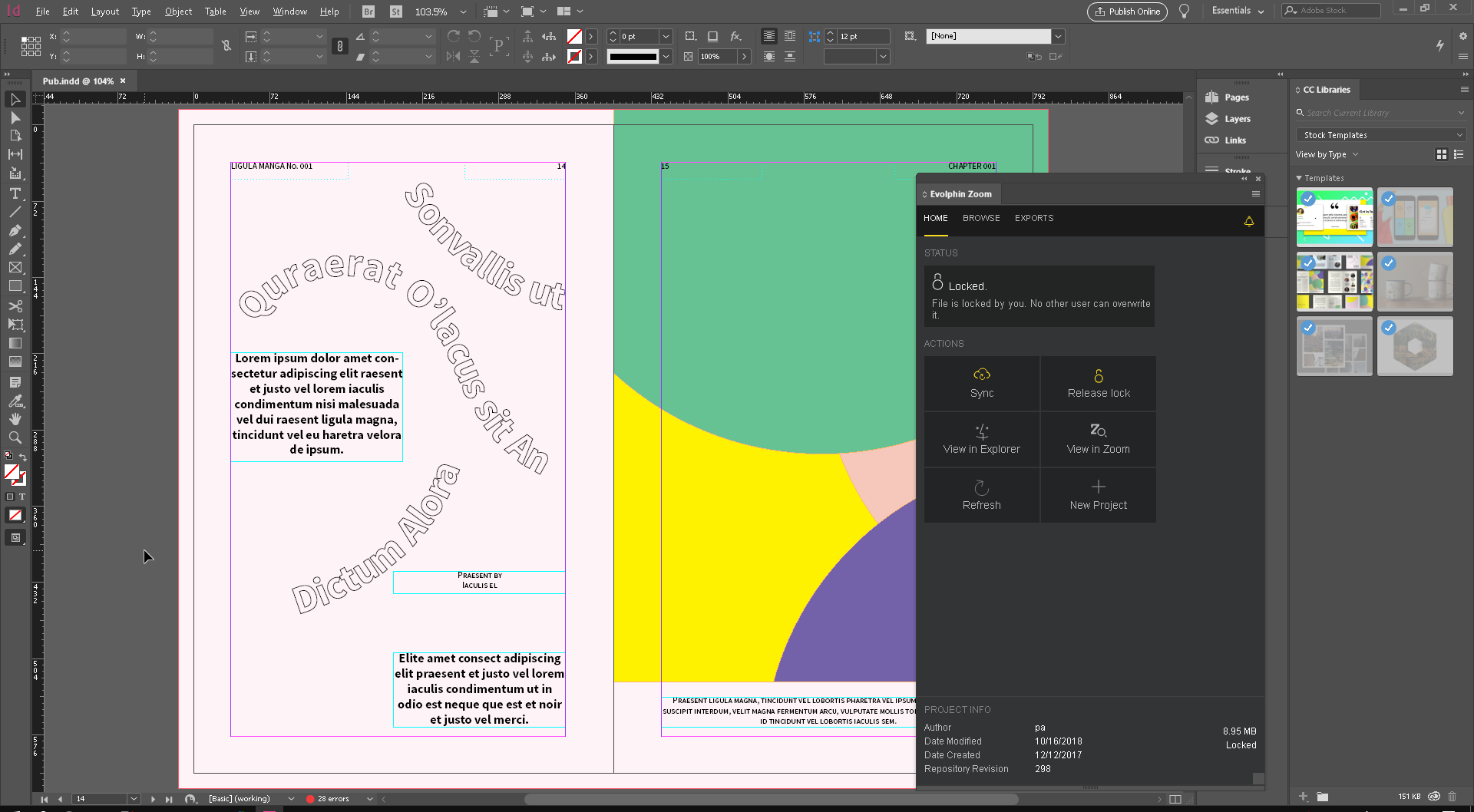The height and width of the screenshot is (812, 1474).
Task: Open Adobe Stock St icon
Action: click(x=395, y=12)
